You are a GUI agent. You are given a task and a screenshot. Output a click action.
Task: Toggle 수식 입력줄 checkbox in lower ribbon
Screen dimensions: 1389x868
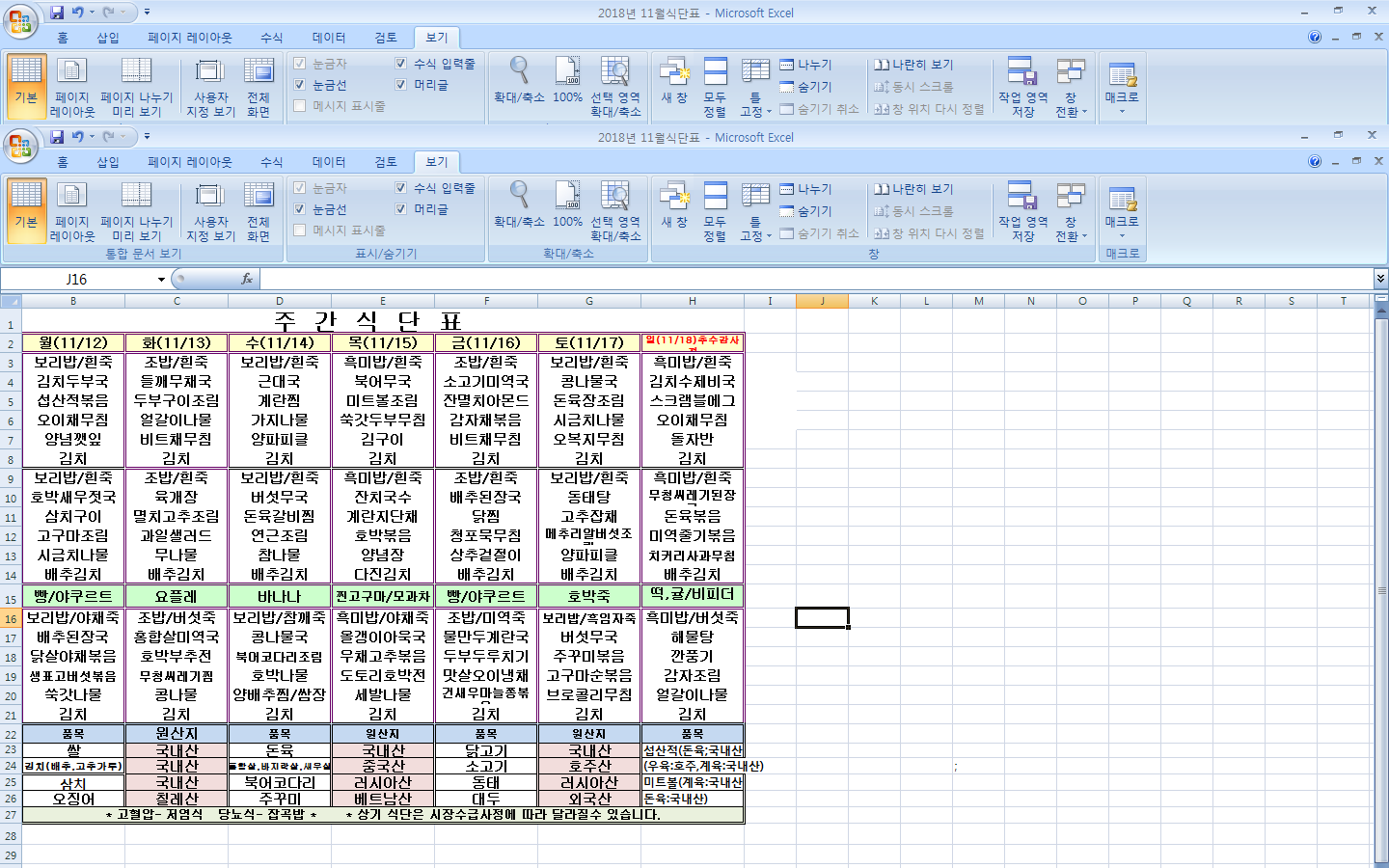[x=401, y=188]
